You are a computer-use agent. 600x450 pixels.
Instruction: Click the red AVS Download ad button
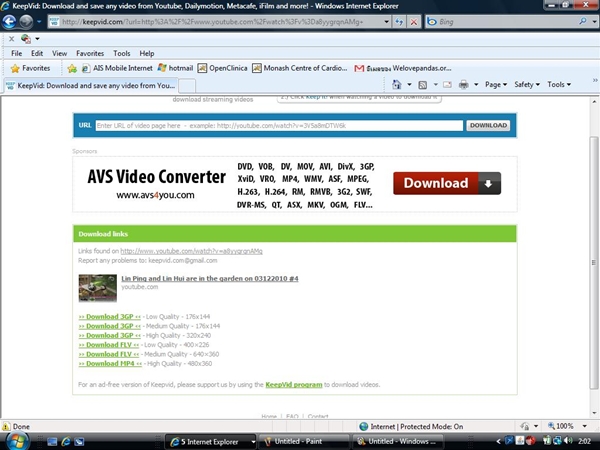click(447, 183)
